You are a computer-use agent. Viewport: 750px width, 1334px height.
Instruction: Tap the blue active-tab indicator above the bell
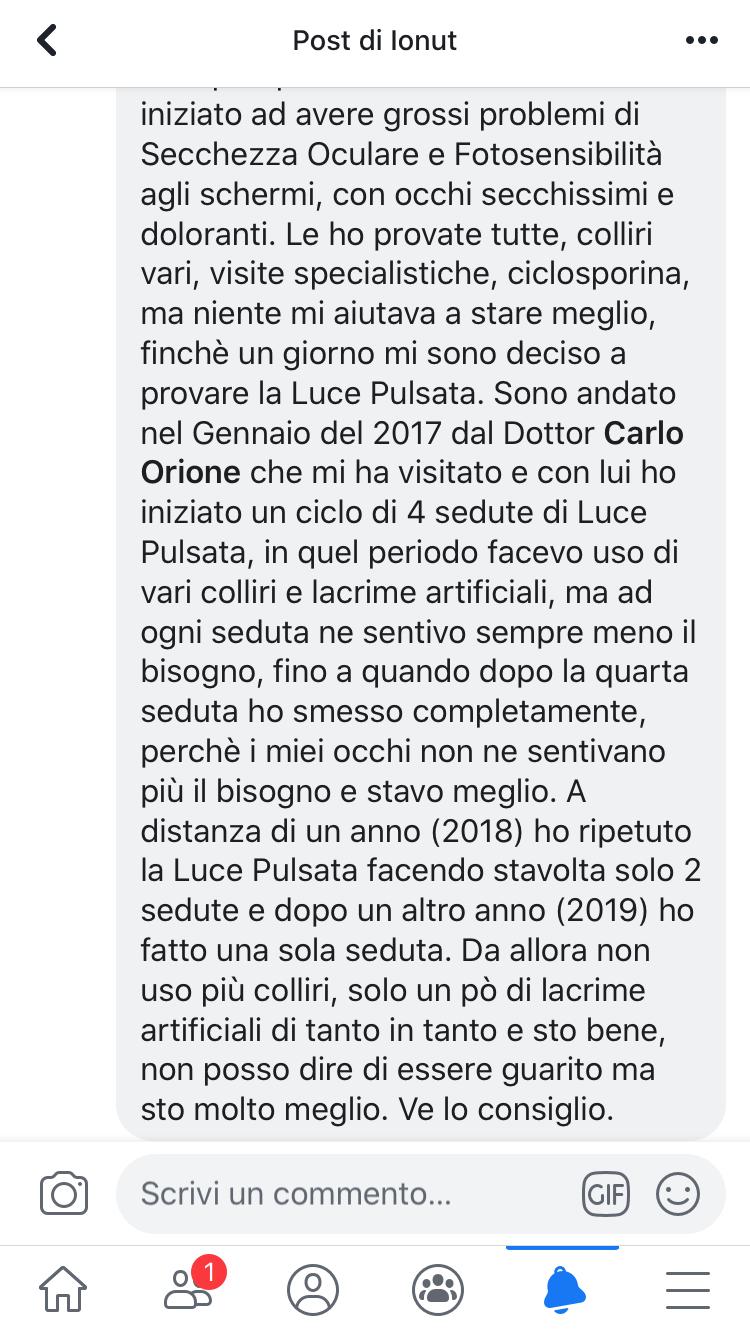563,1248
